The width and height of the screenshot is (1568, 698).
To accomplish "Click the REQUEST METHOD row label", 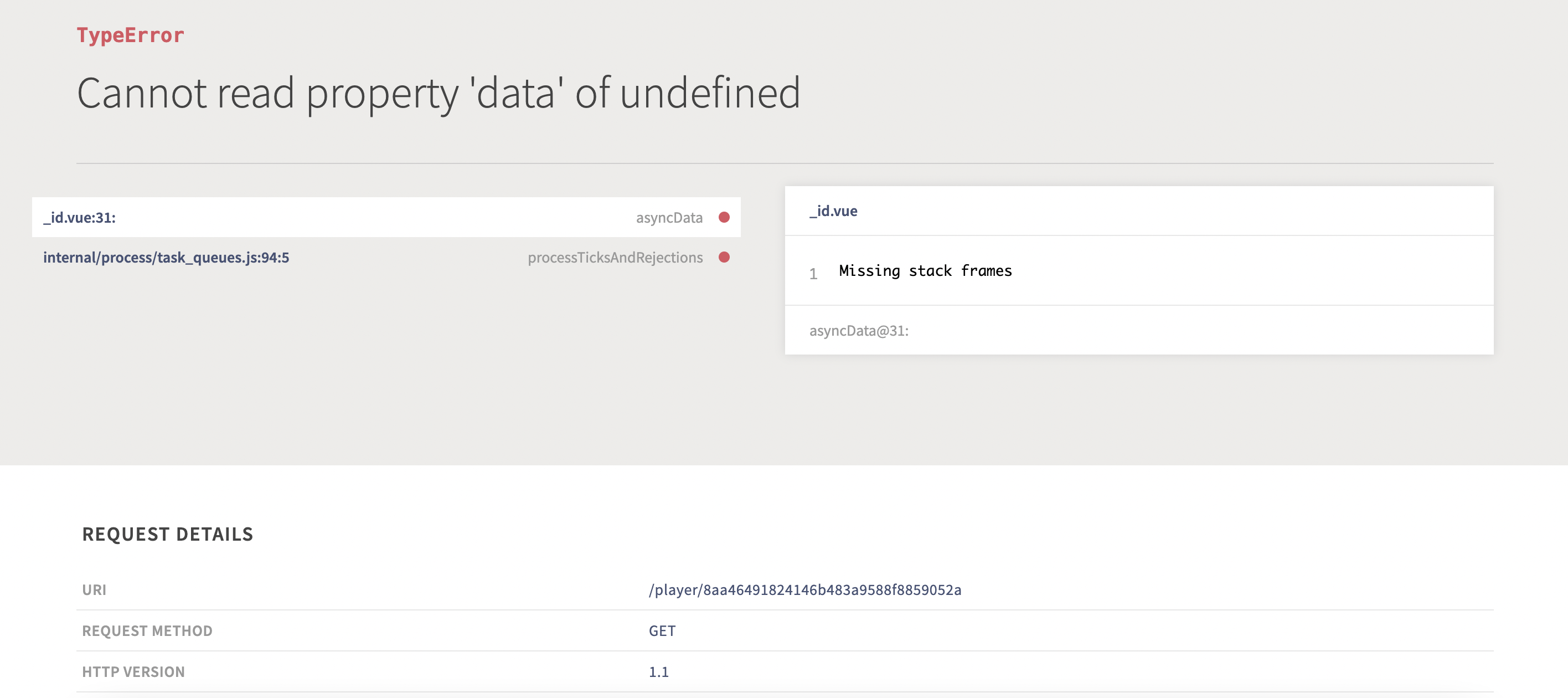I will coord(147,630).
